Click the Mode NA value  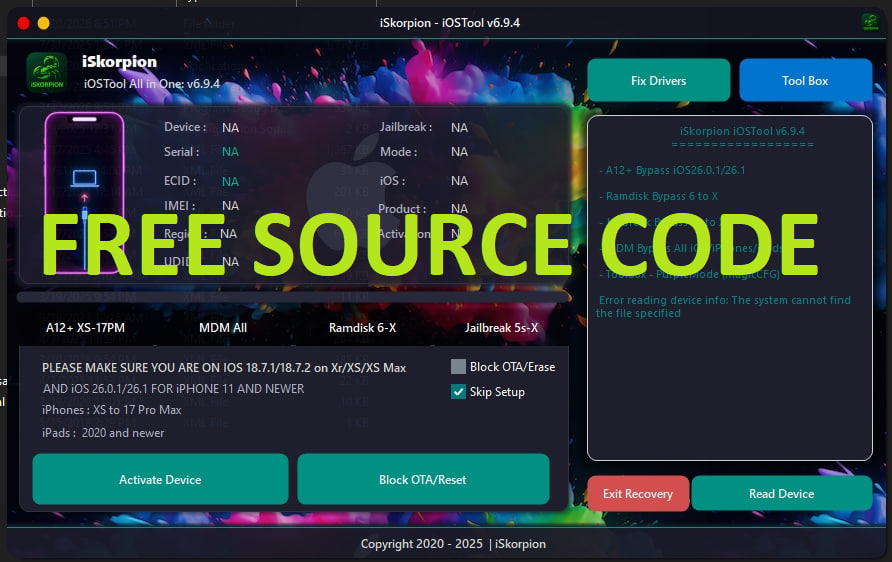(x=460, y=152)
